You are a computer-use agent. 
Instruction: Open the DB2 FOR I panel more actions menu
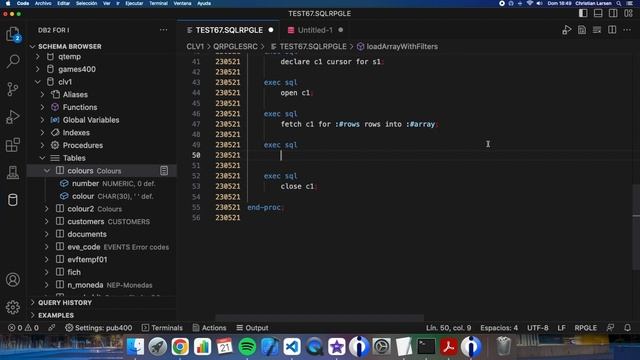point(163,30)
